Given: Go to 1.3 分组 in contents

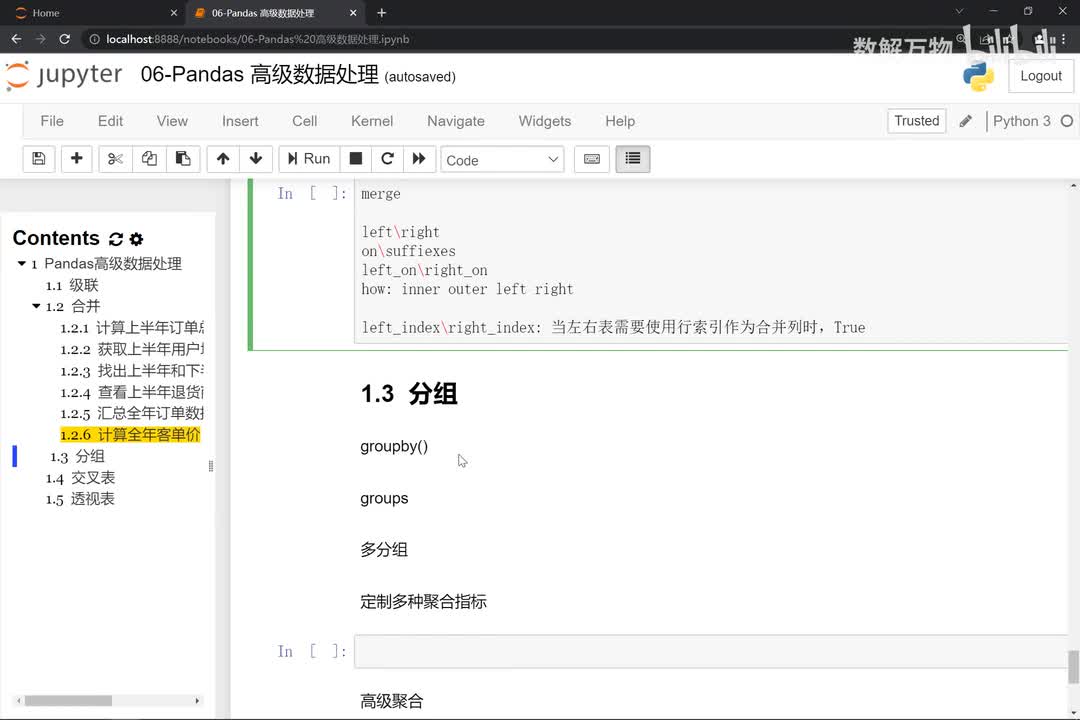Looking at the screenshot, I should [x=77, y=456].
